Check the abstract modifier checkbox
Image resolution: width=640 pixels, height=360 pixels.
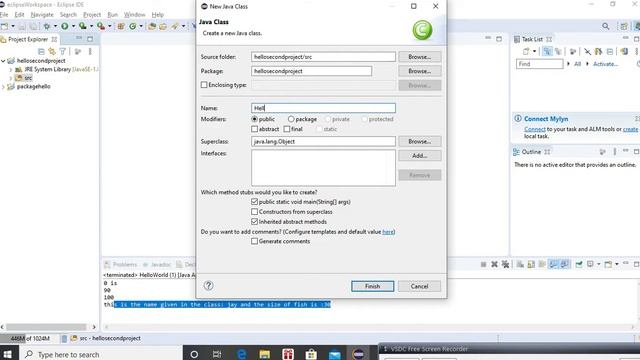255,129
